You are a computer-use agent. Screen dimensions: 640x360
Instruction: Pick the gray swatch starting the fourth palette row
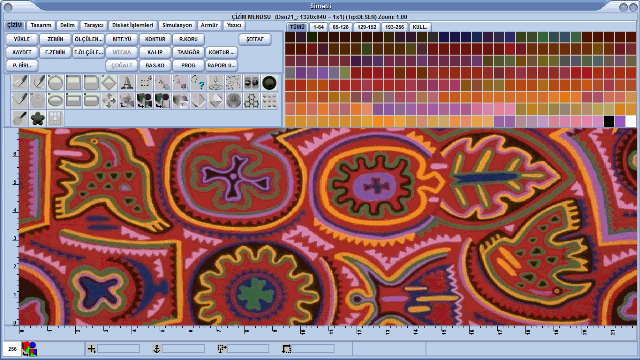point(290,73)
